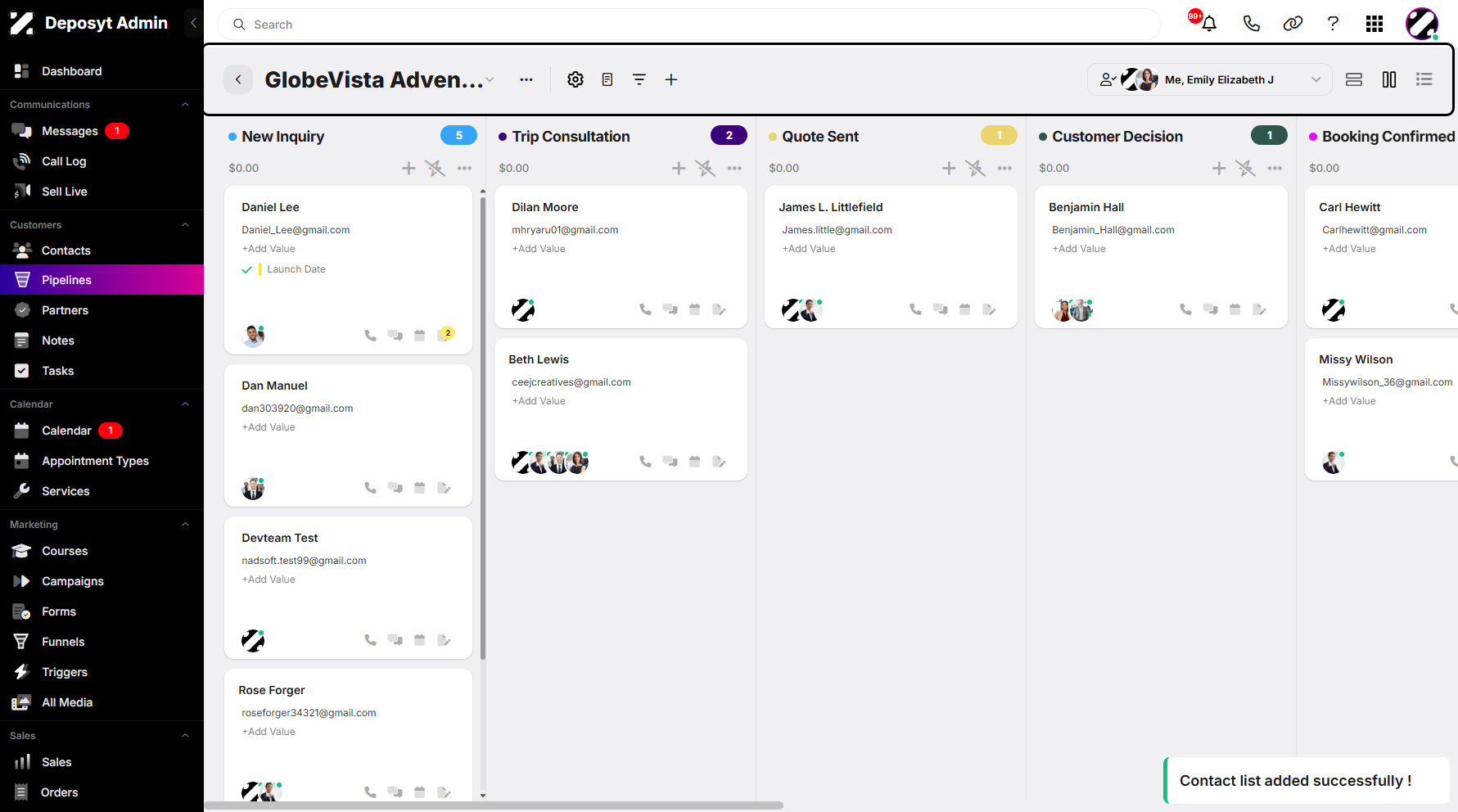Switch to column board view icon

point(1389,79)
